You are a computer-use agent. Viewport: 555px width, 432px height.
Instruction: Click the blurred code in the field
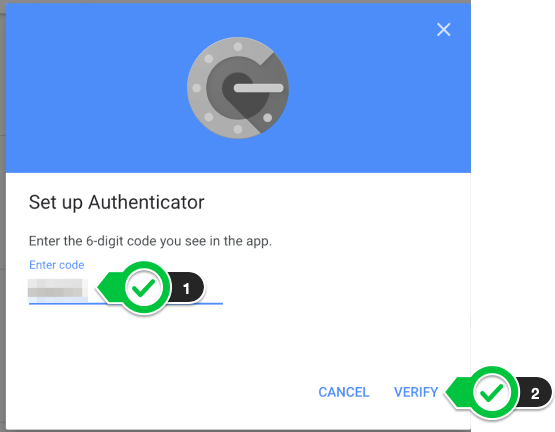click(x=58, y=288)
